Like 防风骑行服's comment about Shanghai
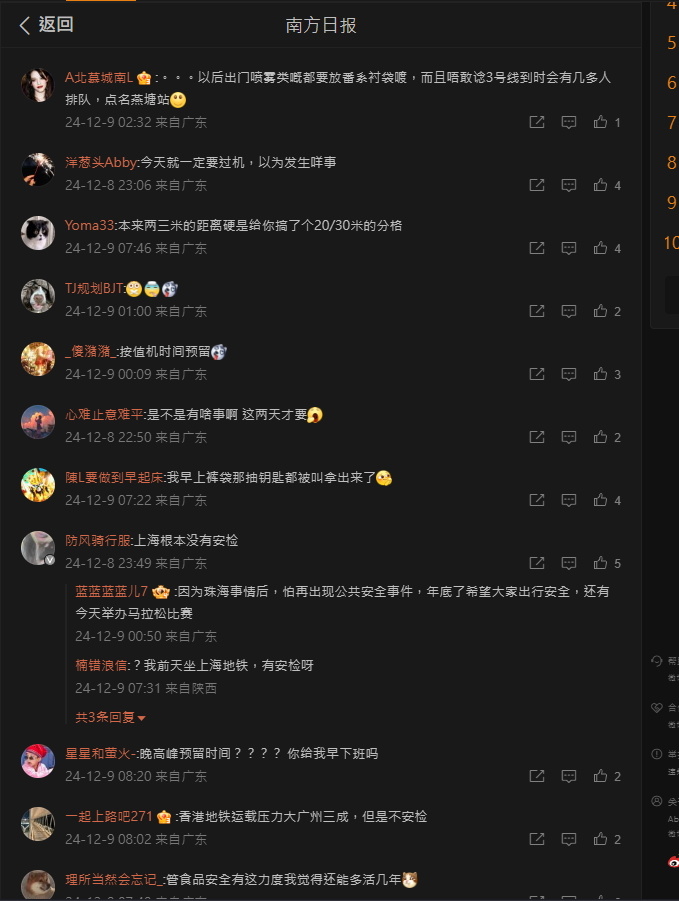This screenshot has width=679, height=901. 600,563
